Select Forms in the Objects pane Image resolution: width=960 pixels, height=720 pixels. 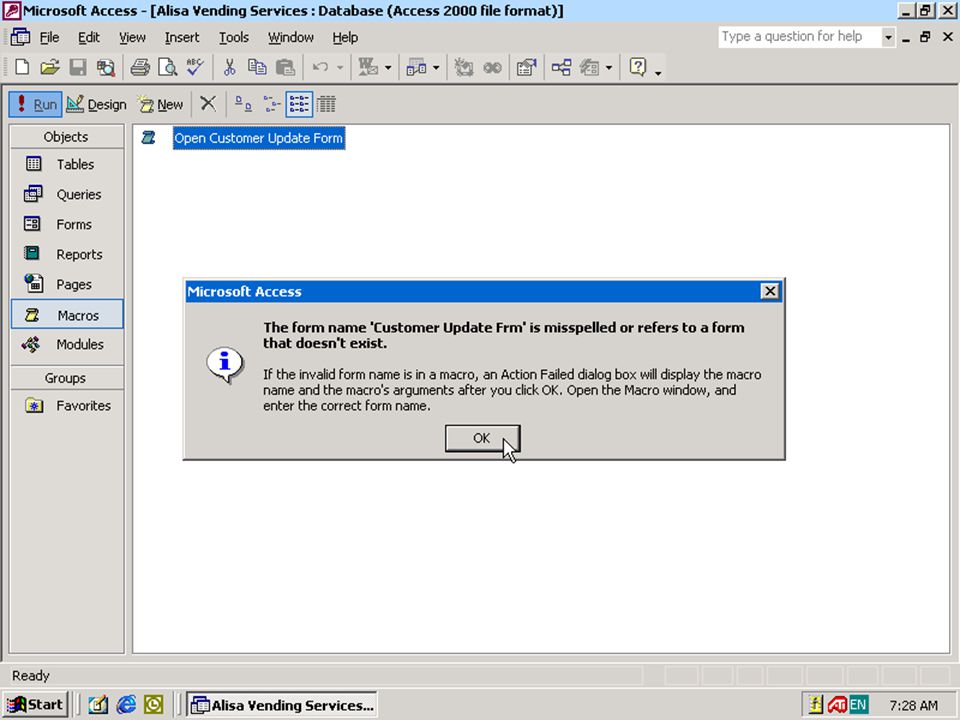(67, 224)
